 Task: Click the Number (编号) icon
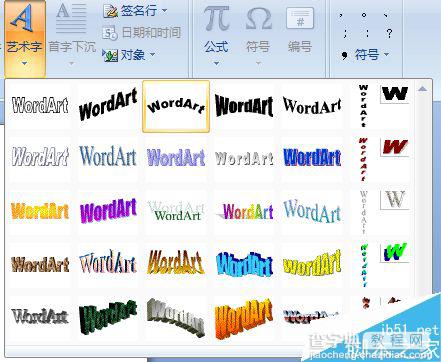[300, 19]
